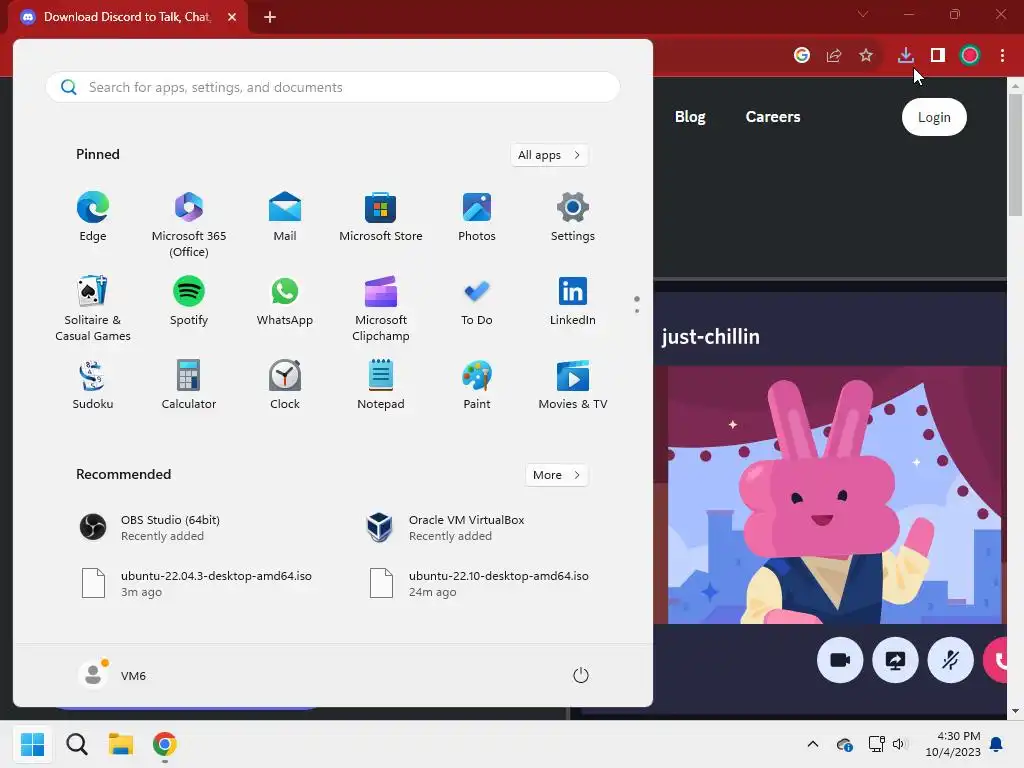Open a new Chrome tab
Image resolution: width=1024 pixels, height=768 pixels.
(270, 17)
